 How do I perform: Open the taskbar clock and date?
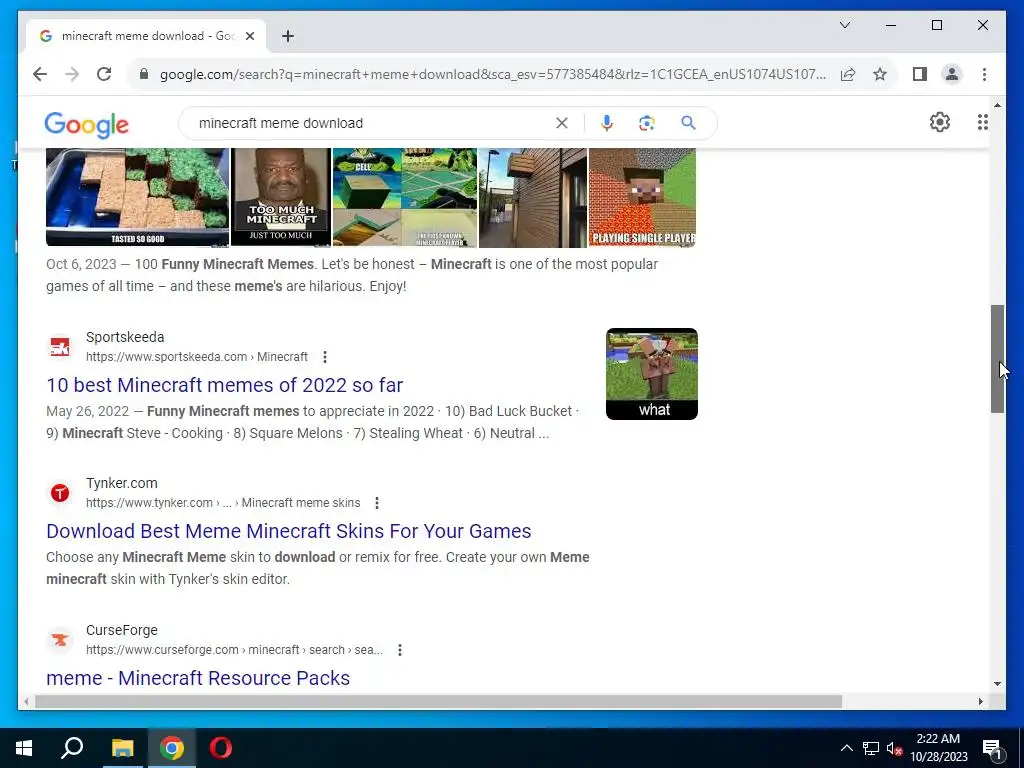pos(938,748)
